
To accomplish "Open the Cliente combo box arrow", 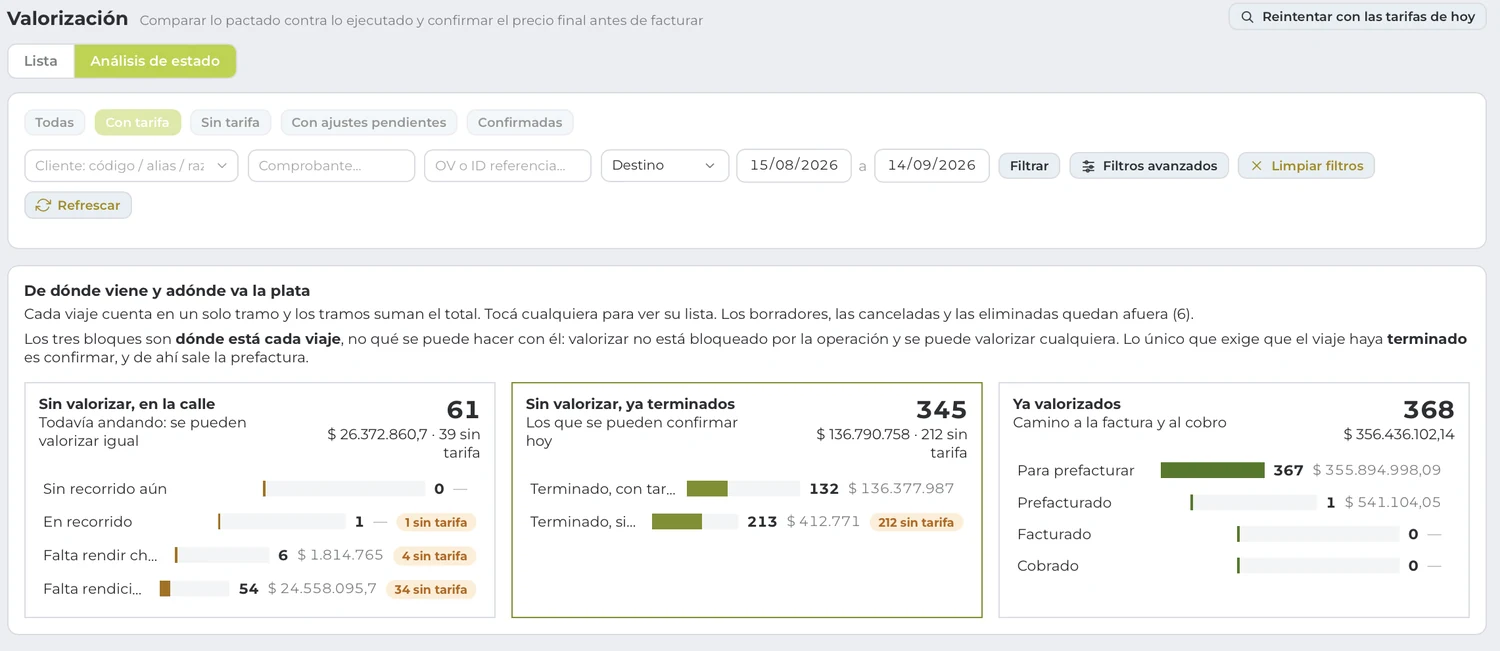I will pos(222,166).
